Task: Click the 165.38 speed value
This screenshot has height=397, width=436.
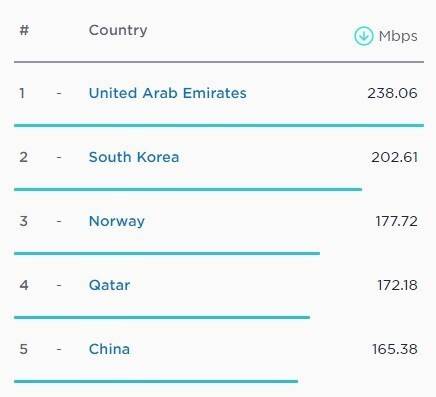Action: click(395, 349)
